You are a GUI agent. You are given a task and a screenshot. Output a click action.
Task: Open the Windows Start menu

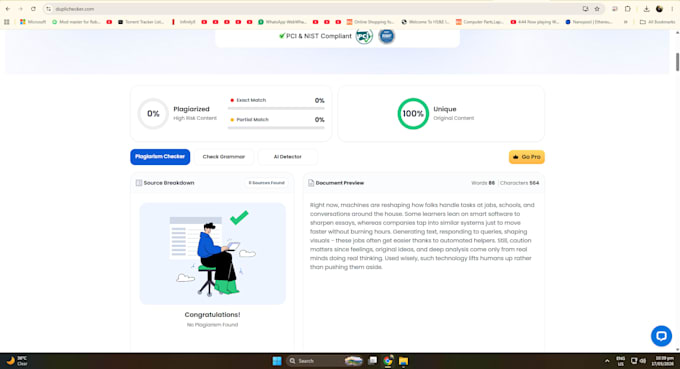[x=277, y=361]
